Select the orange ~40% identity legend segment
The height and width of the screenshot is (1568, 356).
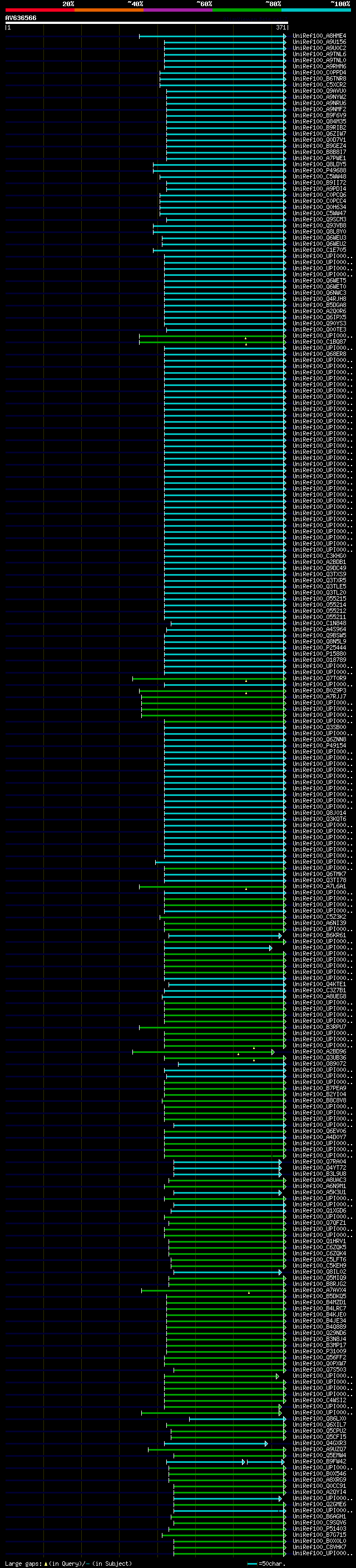click(109, 10)
